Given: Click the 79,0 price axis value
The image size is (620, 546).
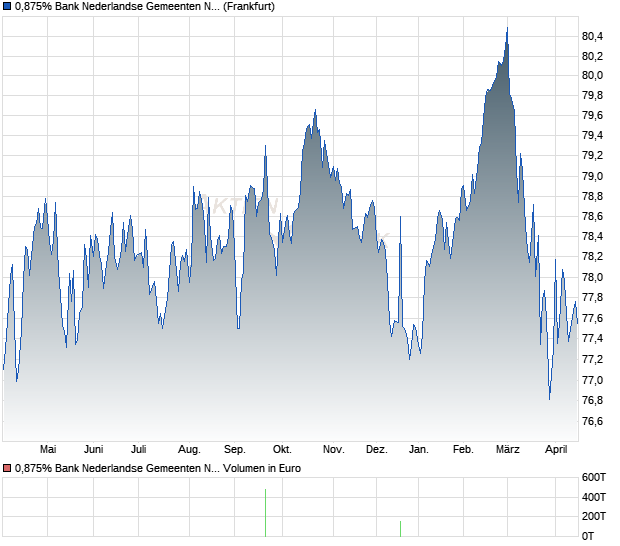Looking at the screenshot, I should 593,176.
